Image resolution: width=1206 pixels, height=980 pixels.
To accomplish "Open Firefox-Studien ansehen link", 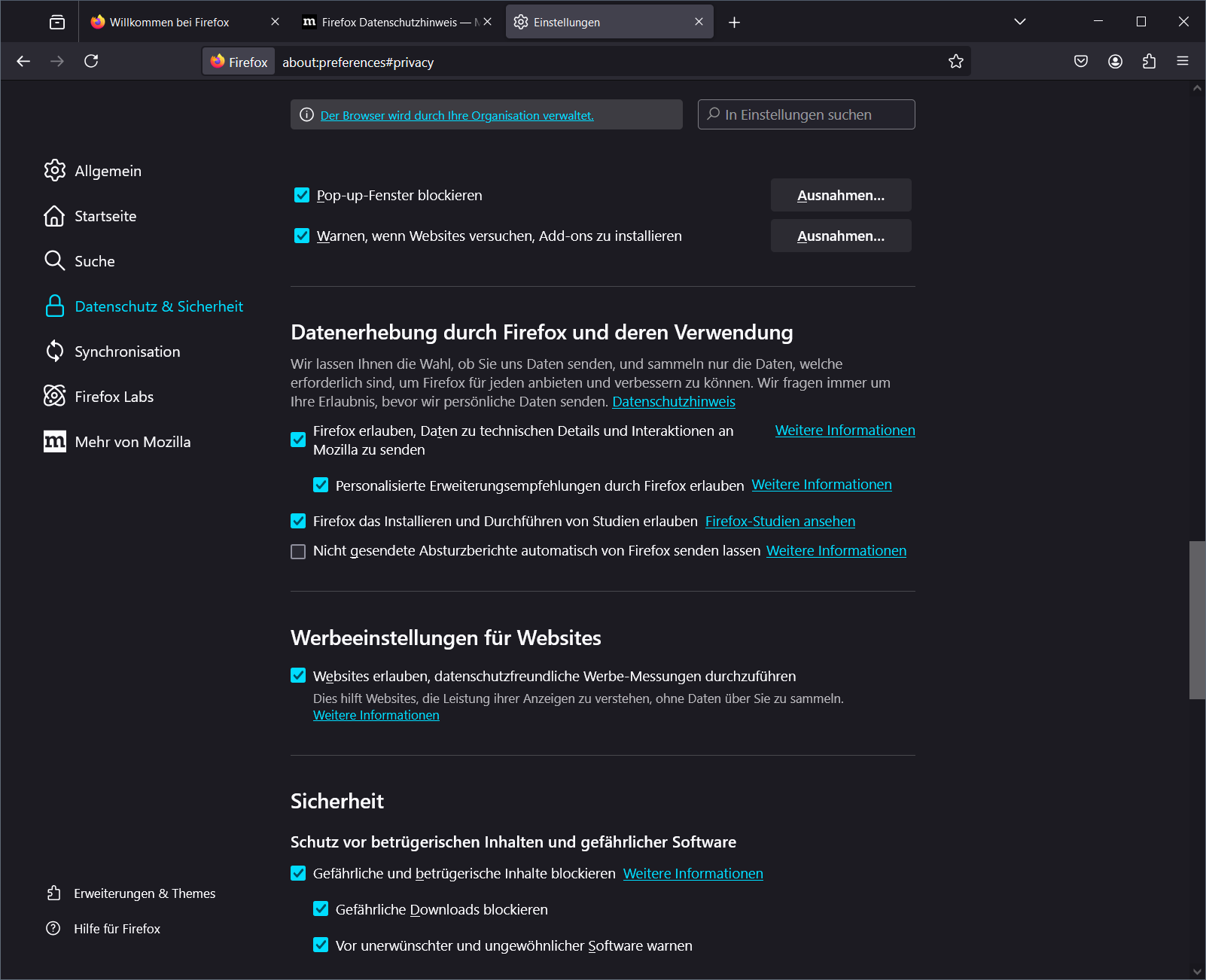I will click(780, 522).
